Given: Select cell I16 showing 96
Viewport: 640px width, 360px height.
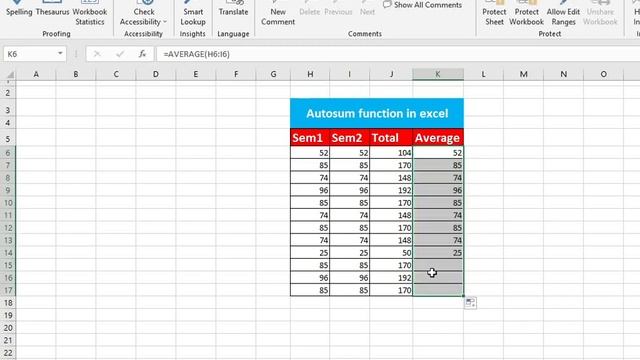Looking at the screenshot, I should click(x=349, y=278).
